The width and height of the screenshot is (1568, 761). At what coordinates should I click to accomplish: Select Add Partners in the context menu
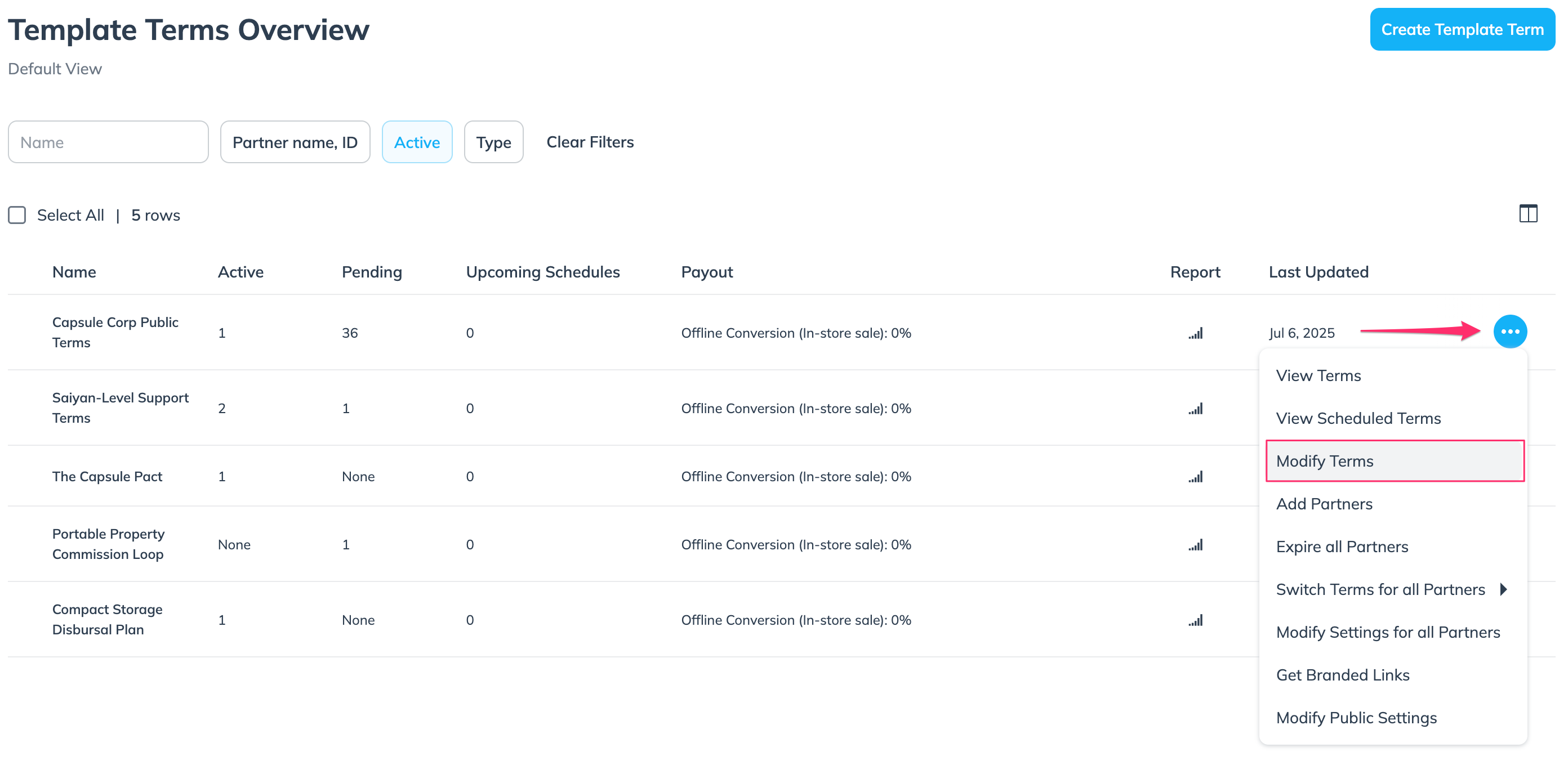pyautogui.click(x=1324, y=503)
